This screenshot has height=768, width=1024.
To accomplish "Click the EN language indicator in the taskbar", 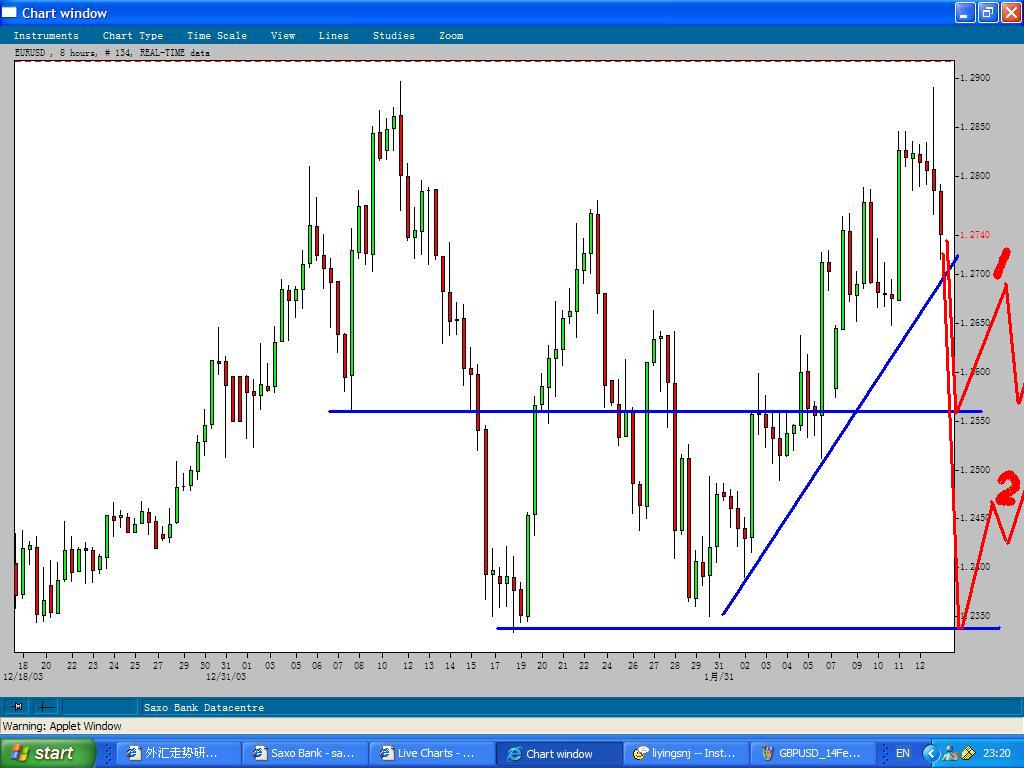I will coord(903,754).
